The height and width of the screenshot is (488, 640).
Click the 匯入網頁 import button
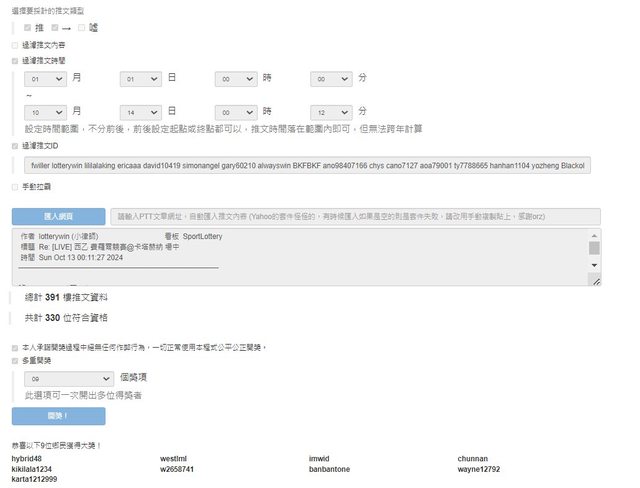point(58,216)
